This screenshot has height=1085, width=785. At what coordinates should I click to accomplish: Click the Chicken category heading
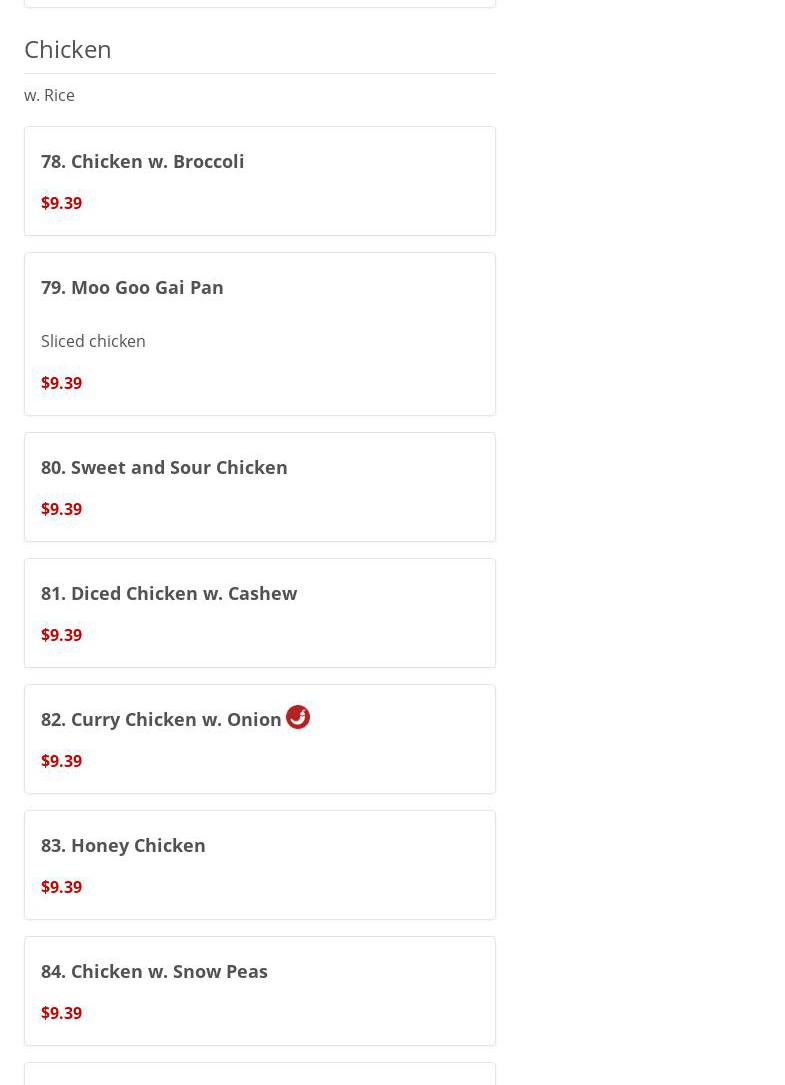(x=68, y=49)
